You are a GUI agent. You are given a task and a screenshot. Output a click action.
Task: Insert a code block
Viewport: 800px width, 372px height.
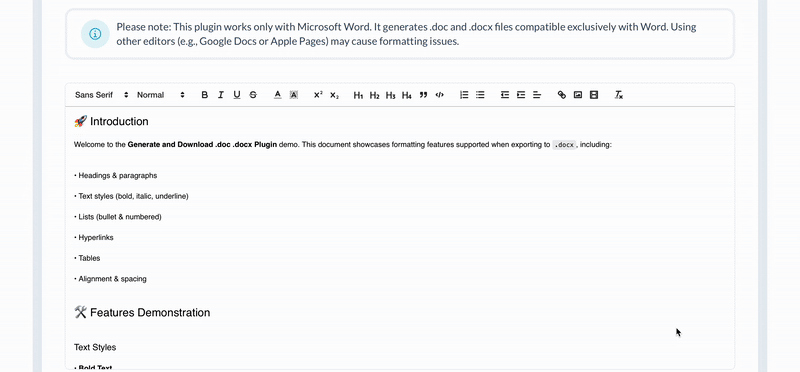tap(439, 95)
